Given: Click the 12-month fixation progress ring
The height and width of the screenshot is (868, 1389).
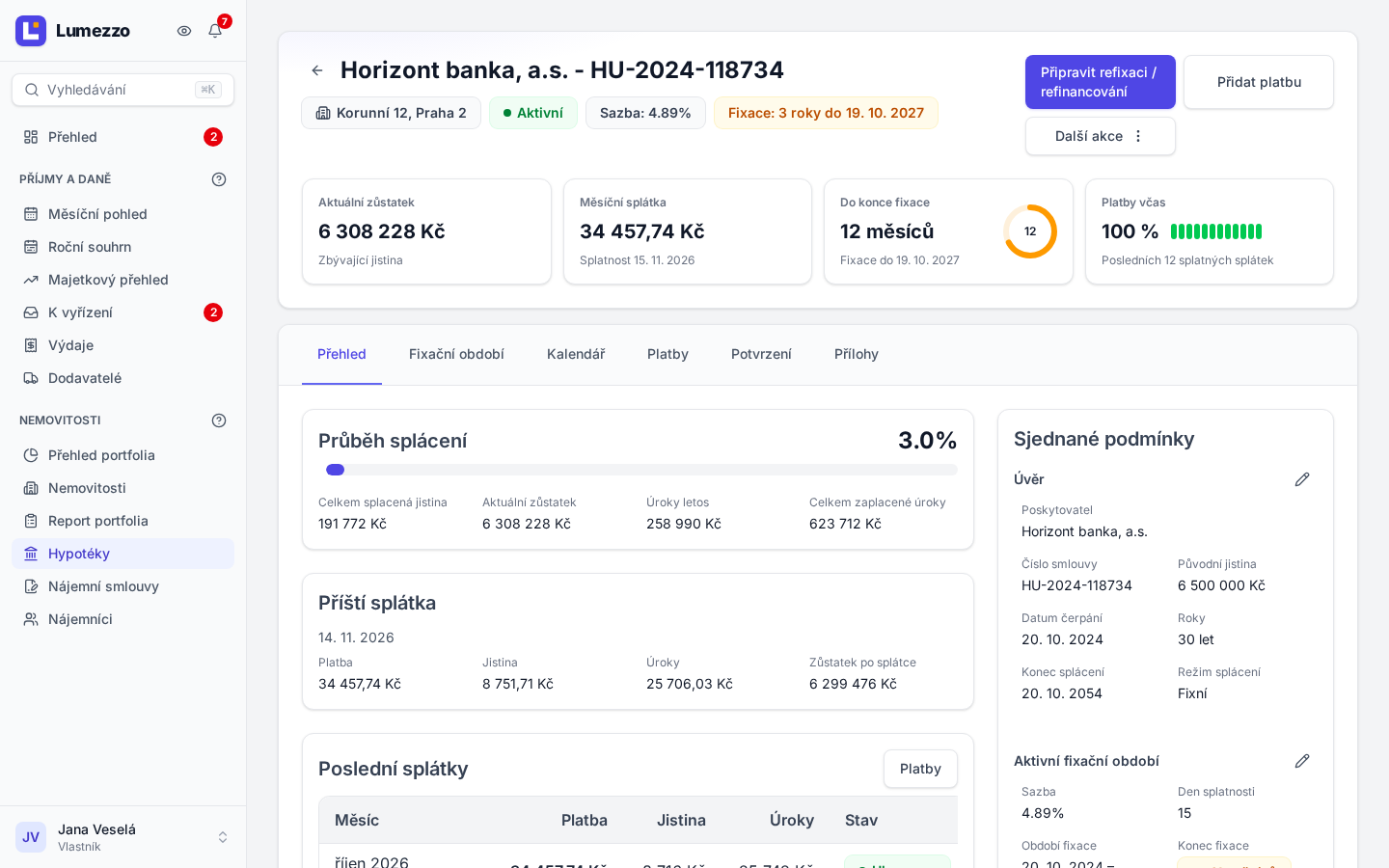Looking at the screenshot, I should coord(1030,231).
